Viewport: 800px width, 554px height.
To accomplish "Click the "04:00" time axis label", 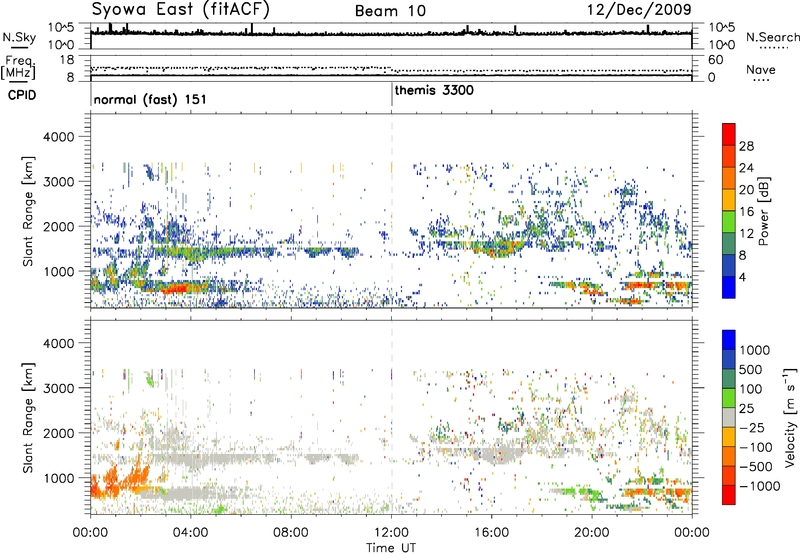I will point(190,533).
